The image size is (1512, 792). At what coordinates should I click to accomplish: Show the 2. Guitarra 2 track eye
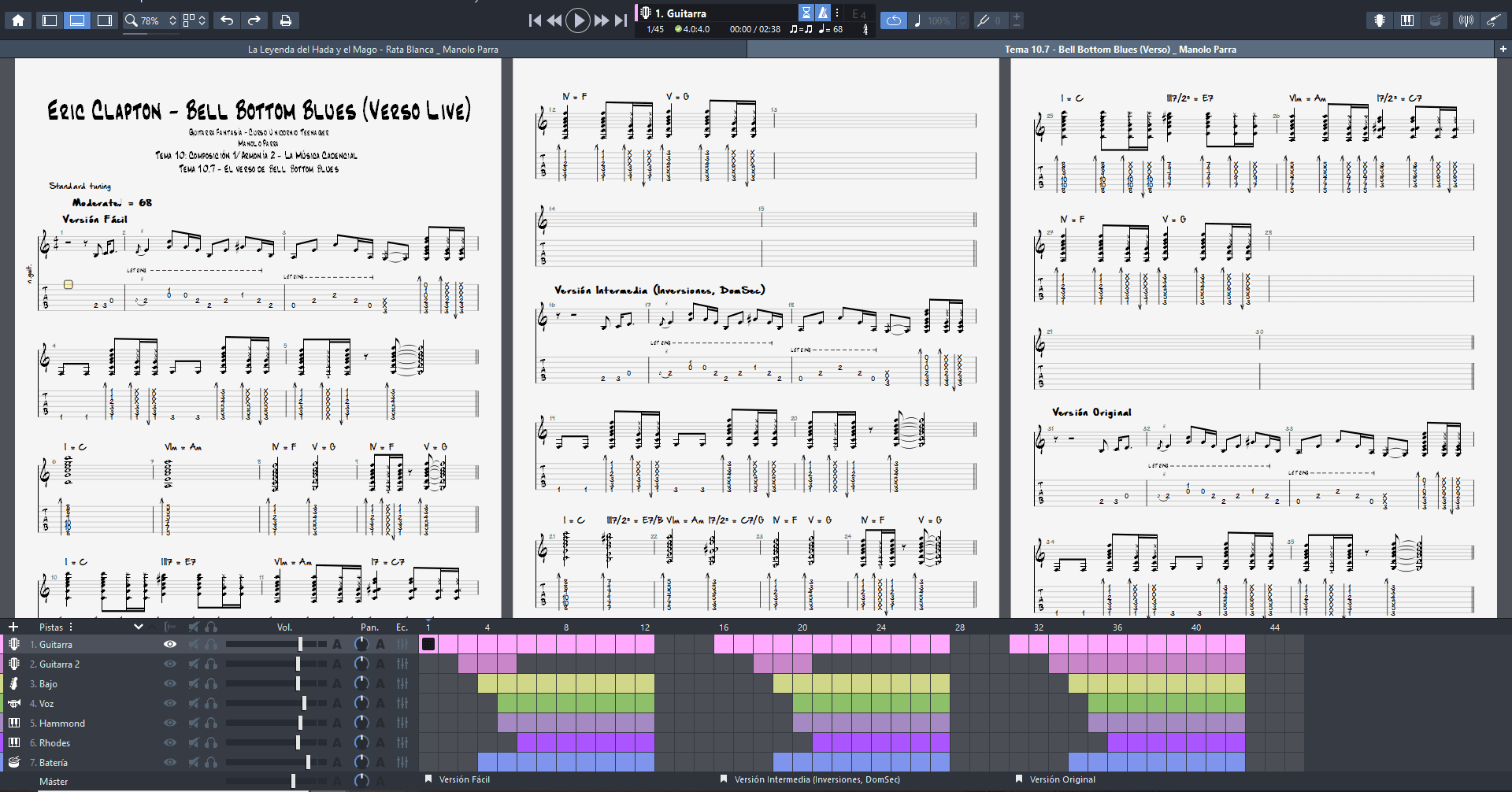pos(169,664)
